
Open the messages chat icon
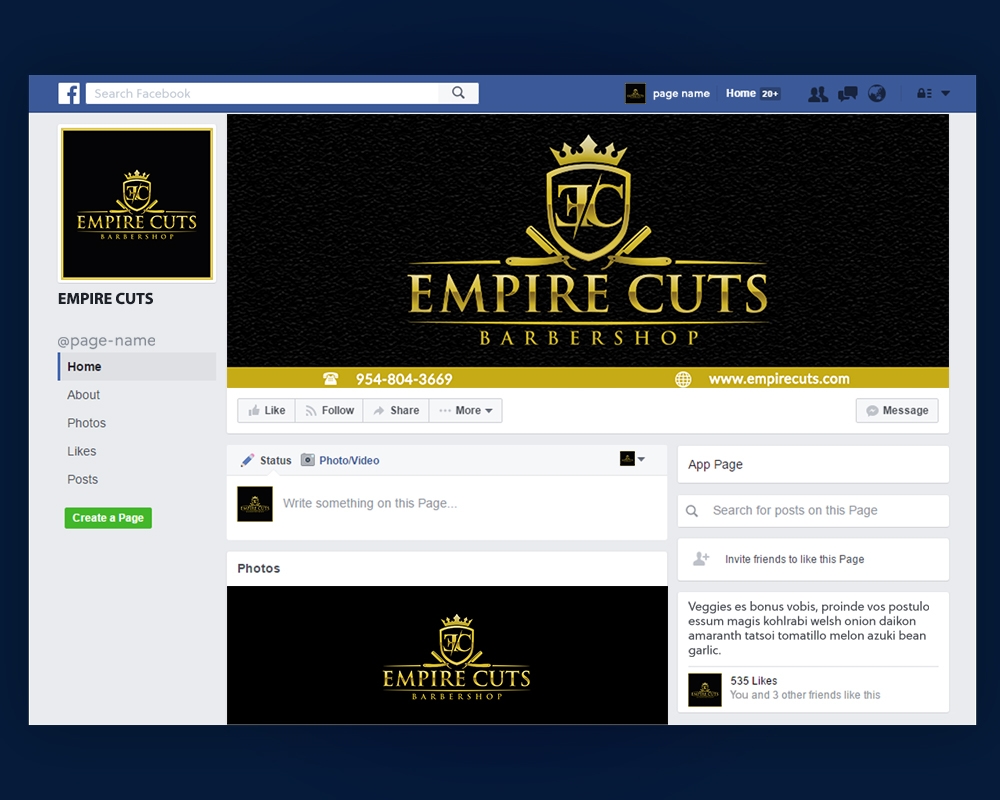point(848,94)
